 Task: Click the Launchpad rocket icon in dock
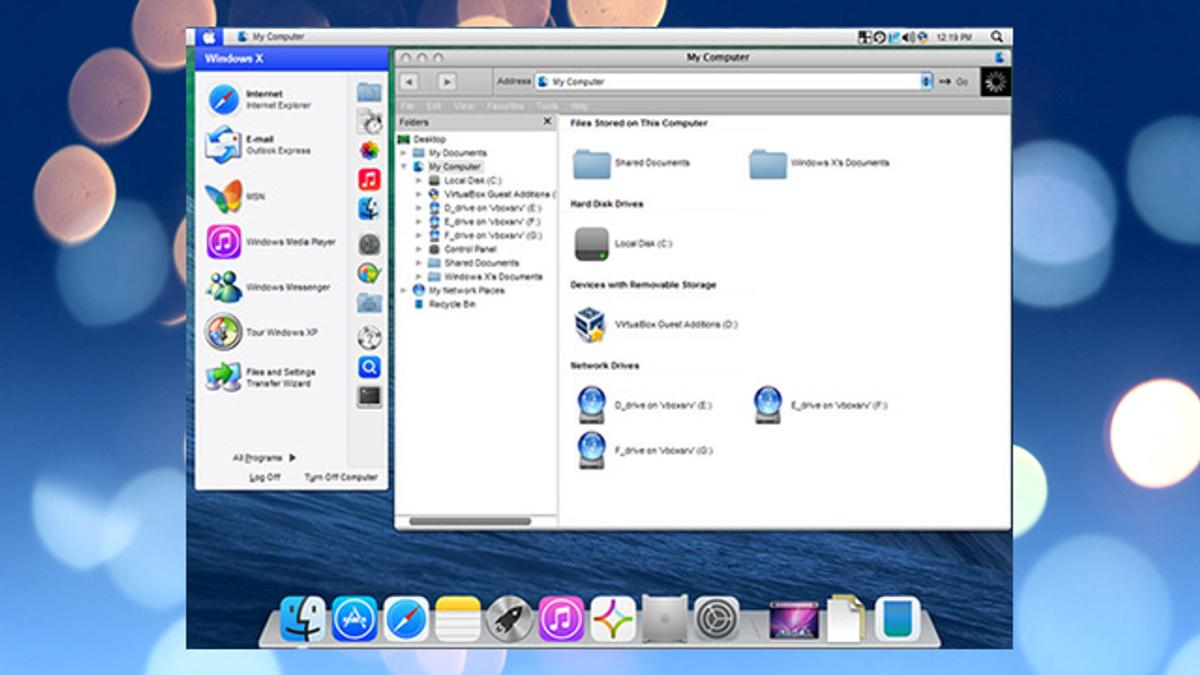[x=509, y=619]
